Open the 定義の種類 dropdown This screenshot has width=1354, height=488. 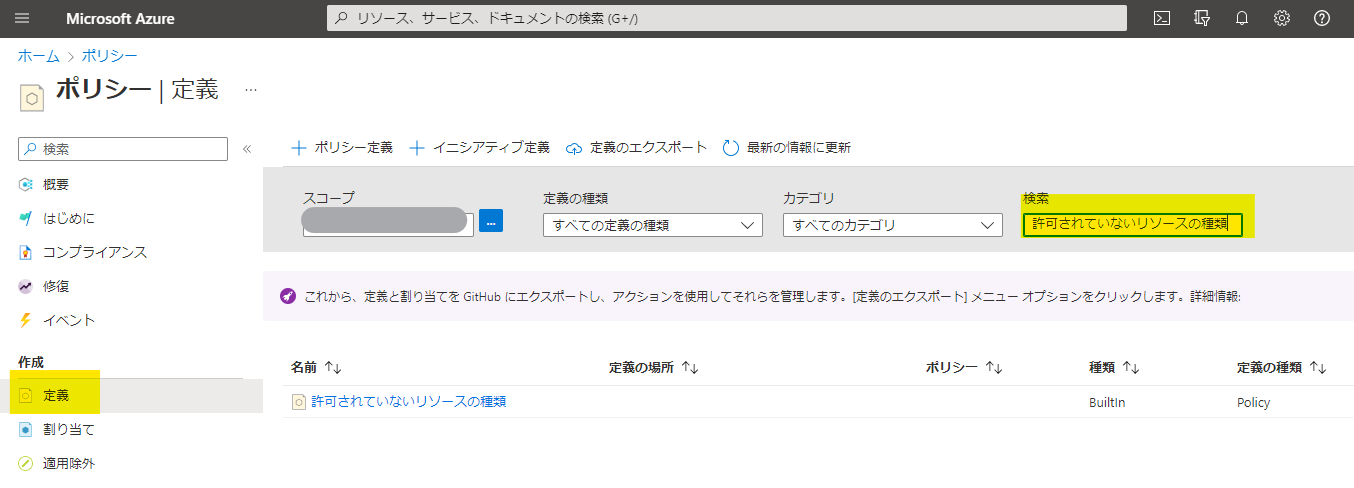[x=653, y=225]
